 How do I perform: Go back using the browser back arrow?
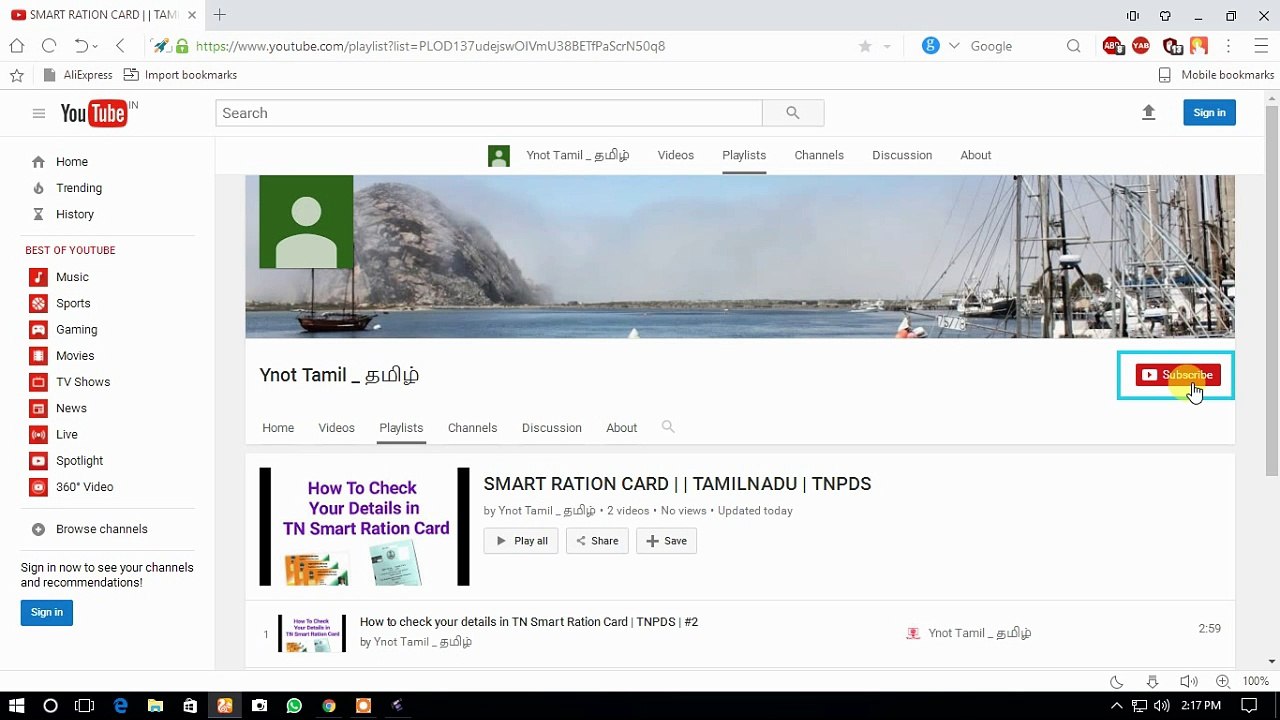pyautogui.click(x=120, y=46)
